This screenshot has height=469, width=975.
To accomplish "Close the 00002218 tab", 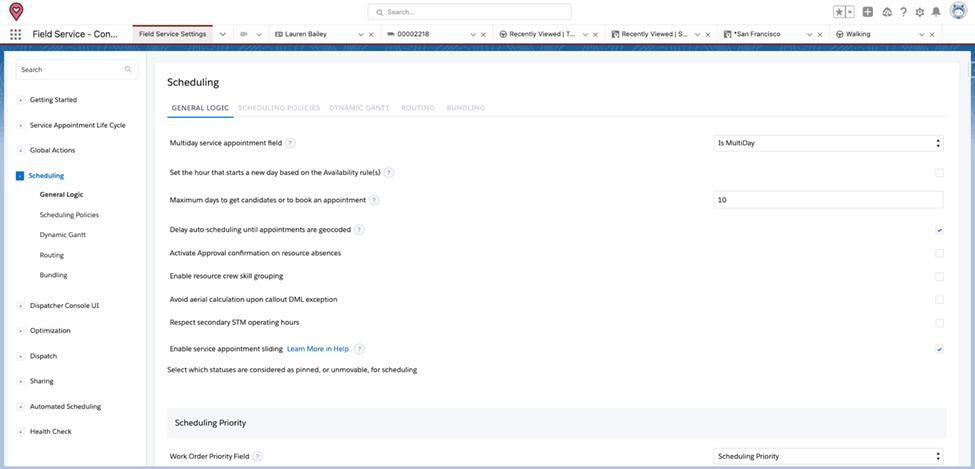I will (483, 35).
